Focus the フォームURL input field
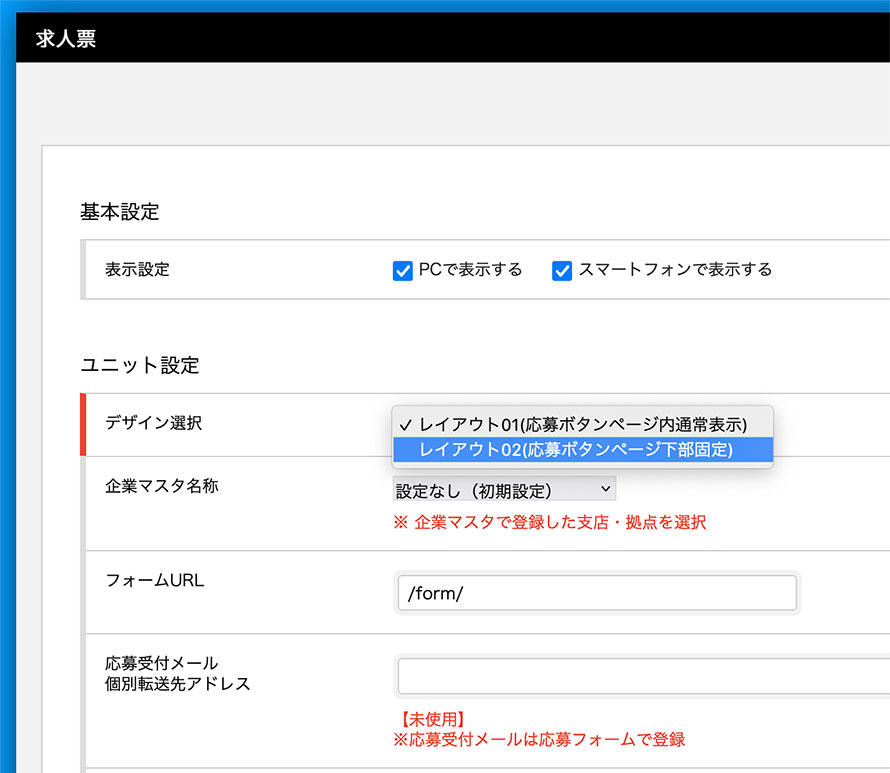The width and height of the screenshot is (890, 773). (x=597, y=593)
